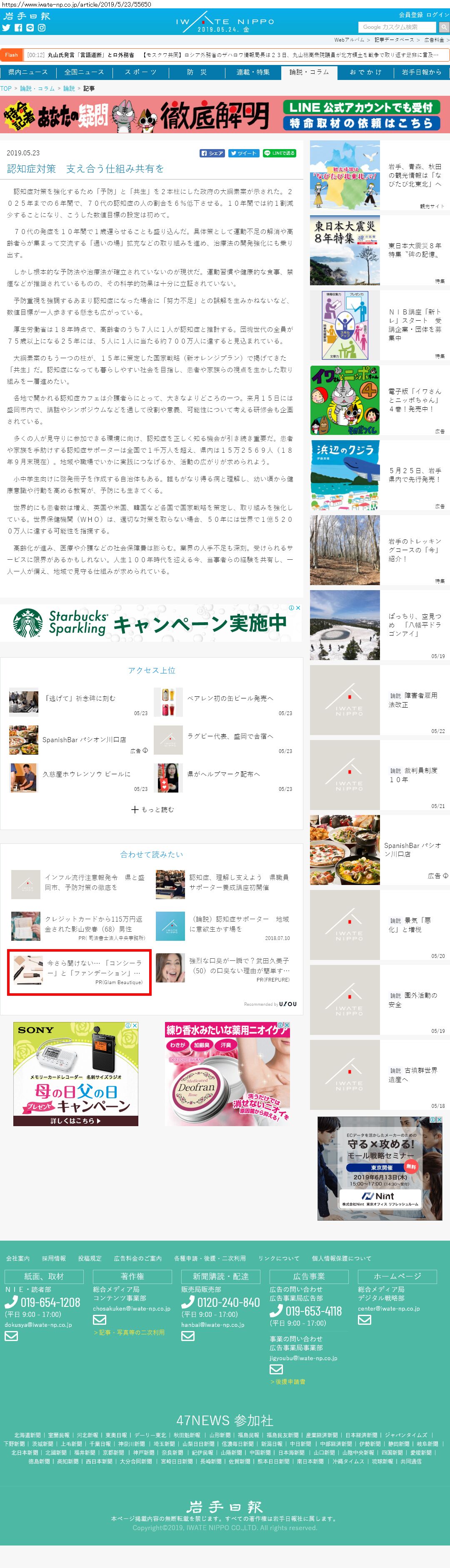The image size is (450, 1568).
Task: Expand list with もっと読む
Action: (x=152, y=809)
